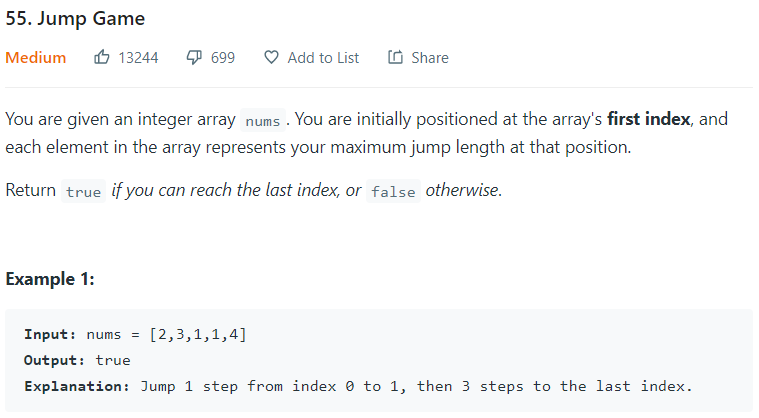
Task: Click the share arrow icon
Action: click(395, 57)
